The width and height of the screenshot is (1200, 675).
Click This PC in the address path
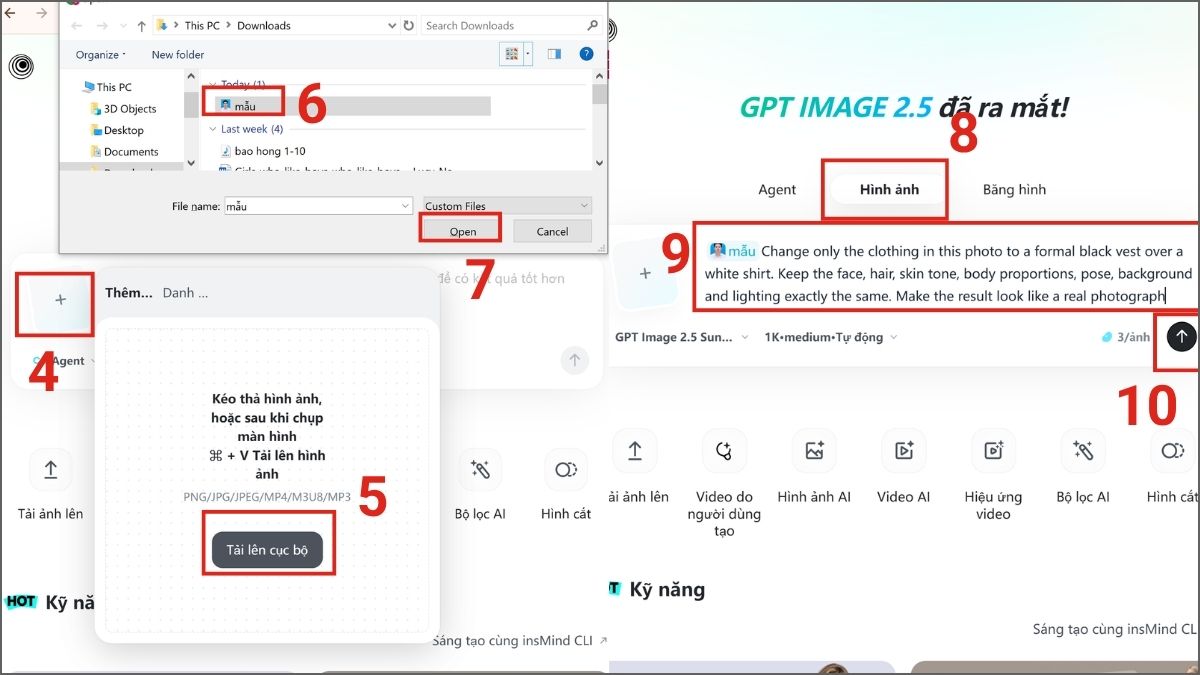click(x=202, y=25)
